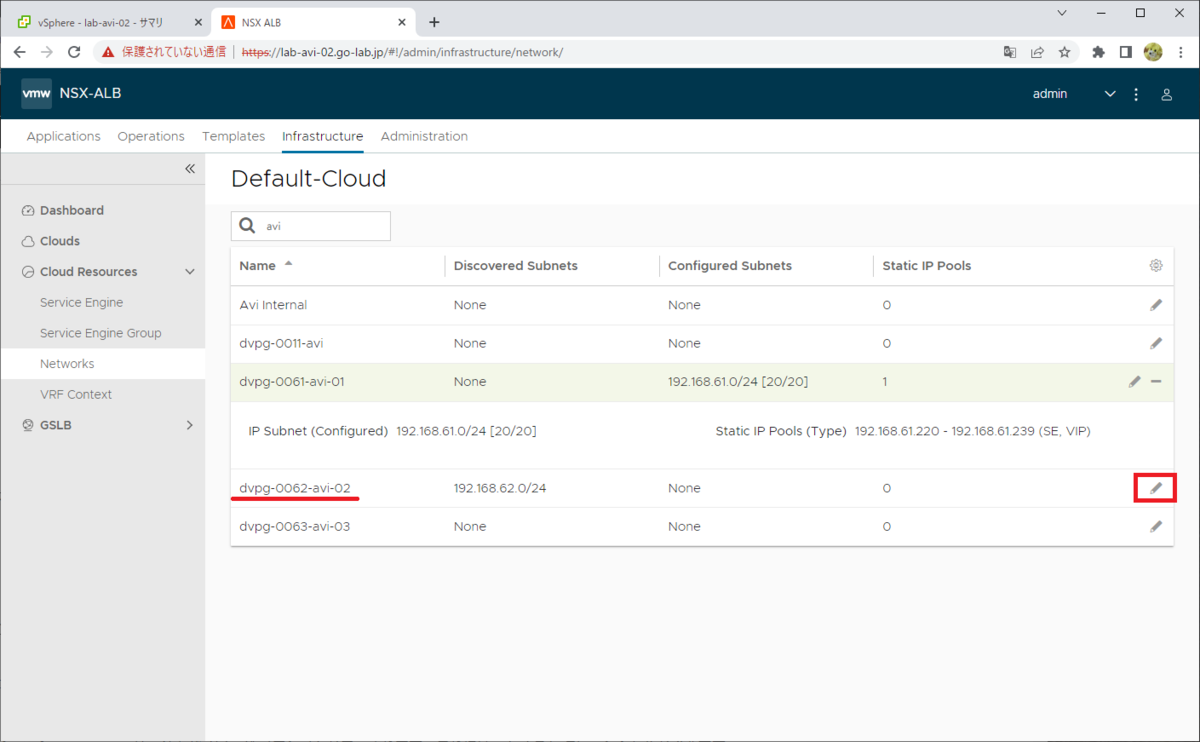This screenshot has height=742, width=1200.
Task: Click the share page icon
Action: tap(1038, 52)
